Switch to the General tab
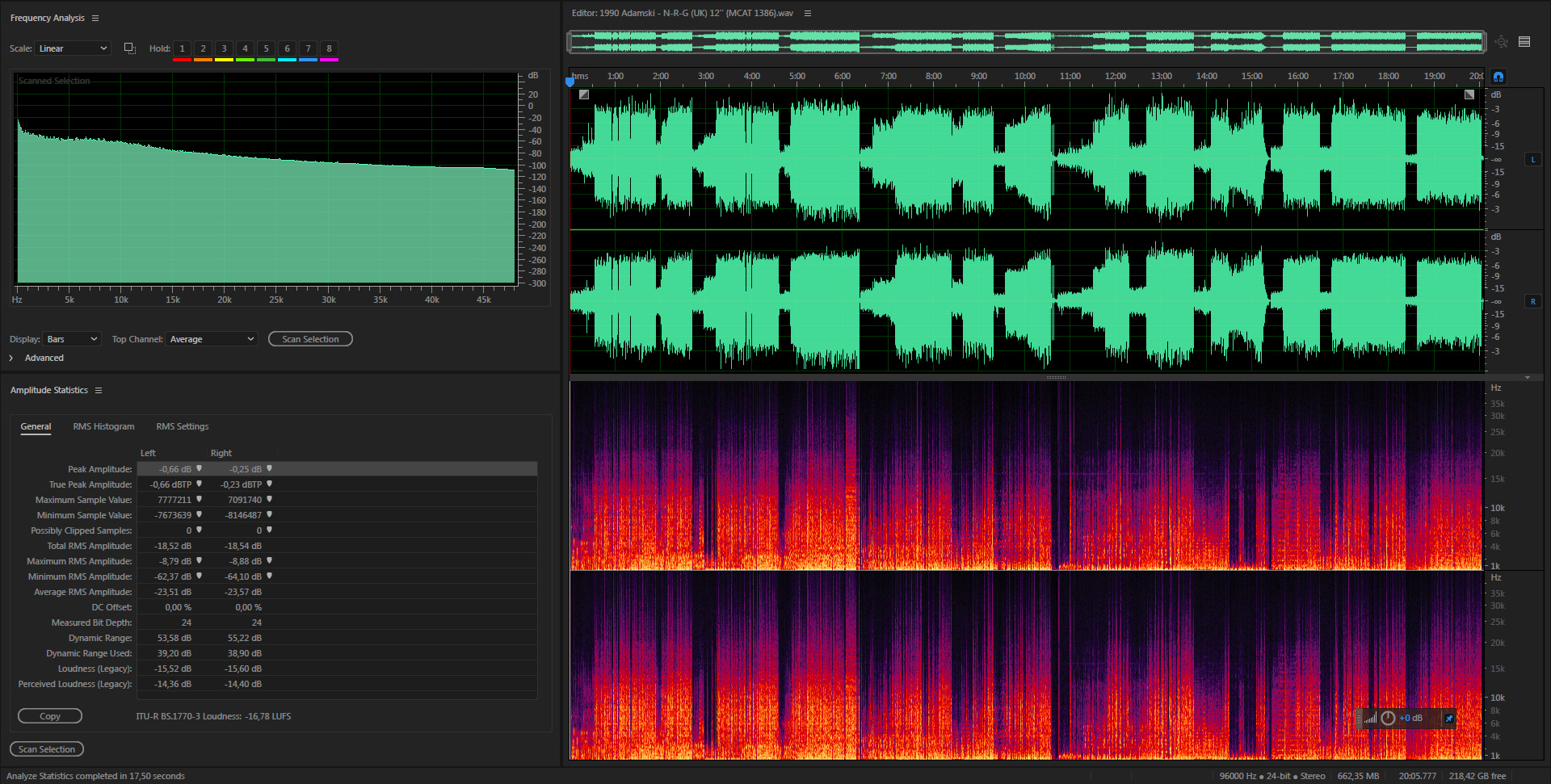 pos(36,426)
